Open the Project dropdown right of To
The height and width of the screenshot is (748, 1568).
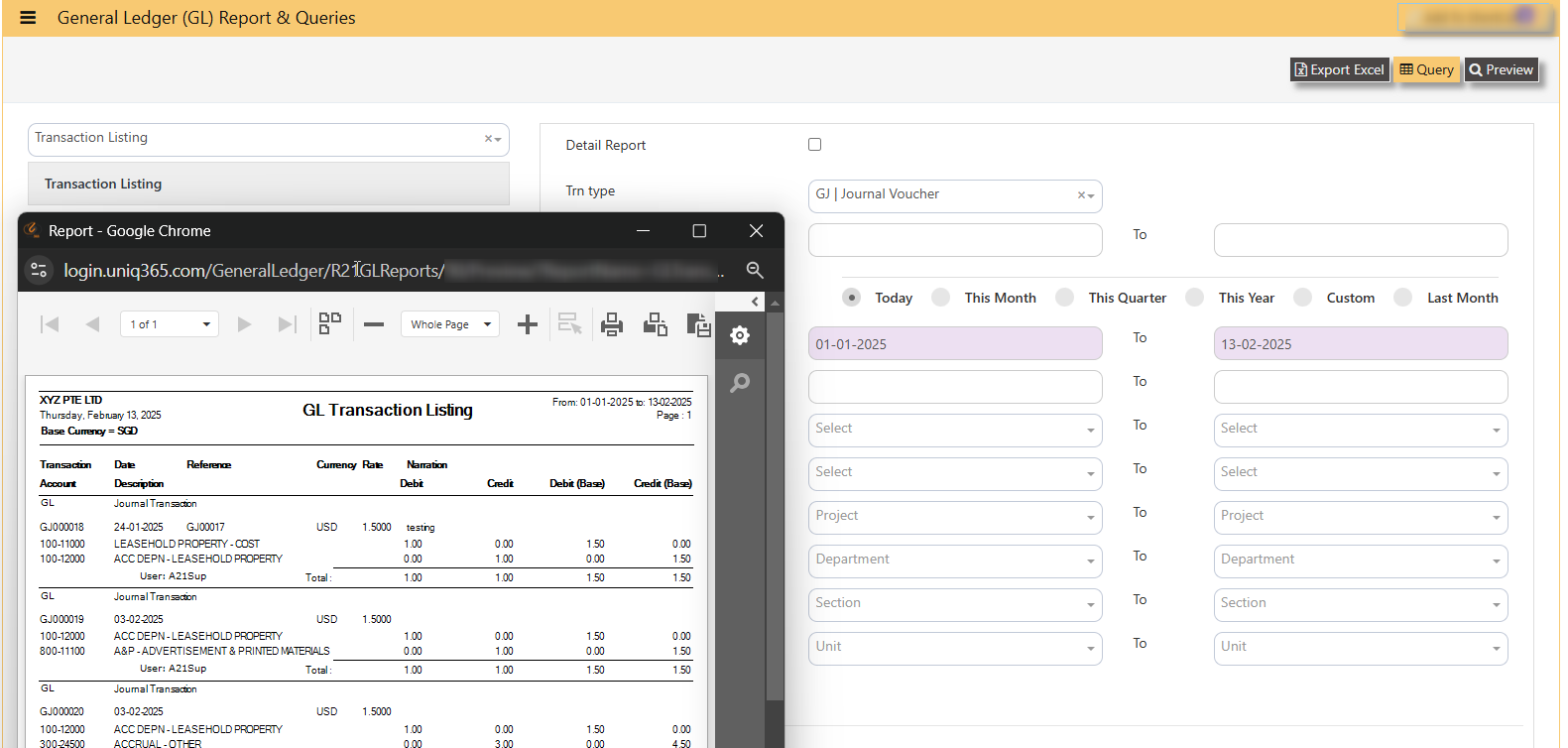1361,517
